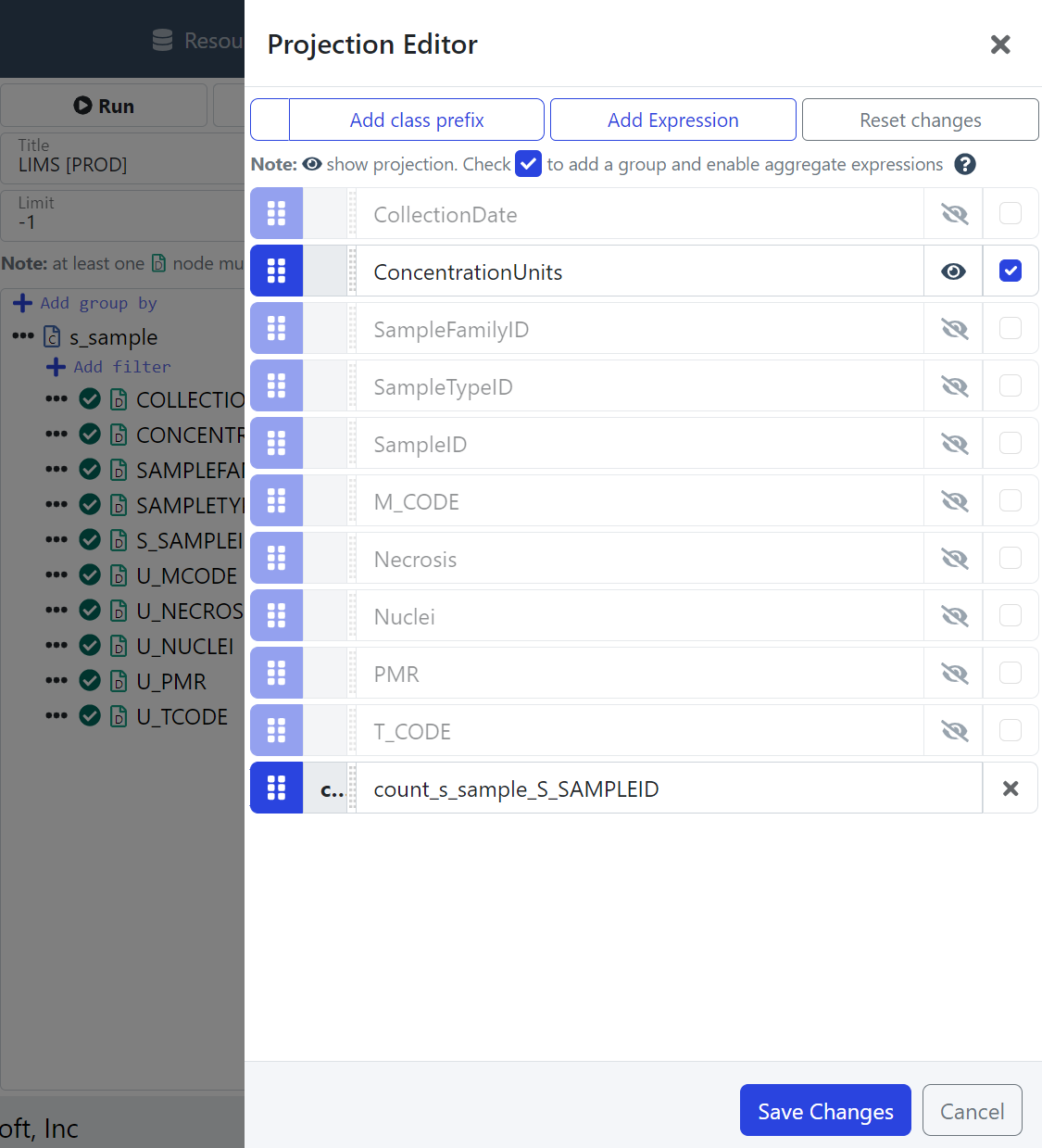Enable the group checkbox for PMR

point(1010,674)
